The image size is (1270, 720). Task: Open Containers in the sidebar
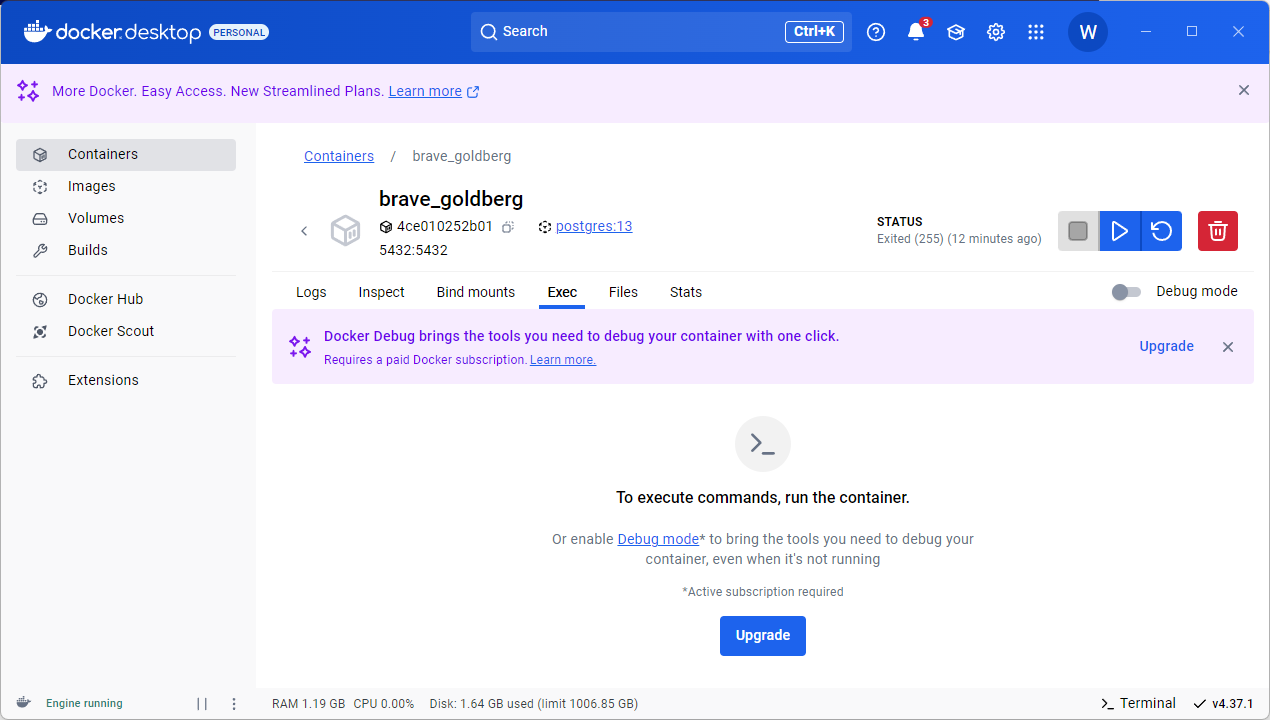[x=126, y=155]
